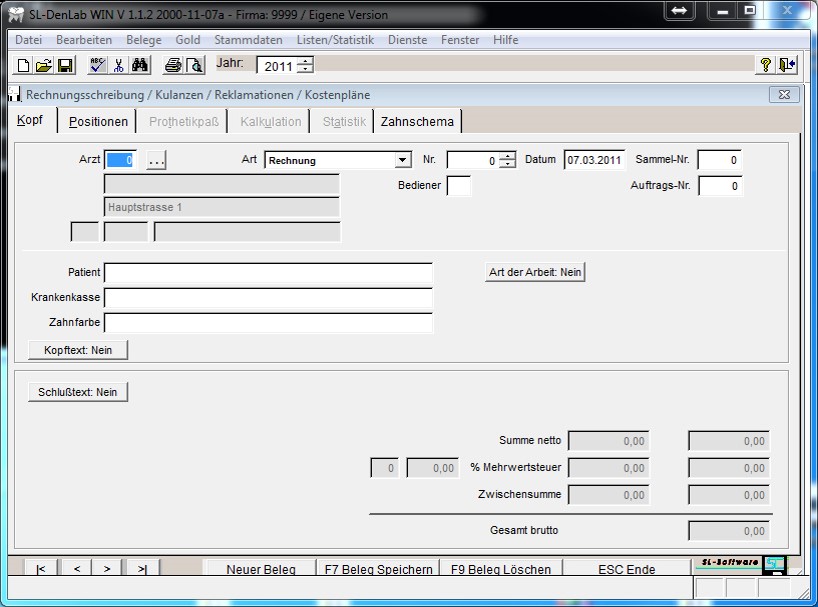Click the Krankenkasse text field

(268, 298)
